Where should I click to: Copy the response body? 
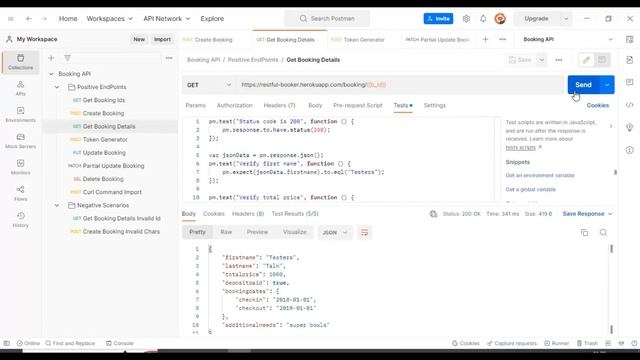tap(584, 233)
